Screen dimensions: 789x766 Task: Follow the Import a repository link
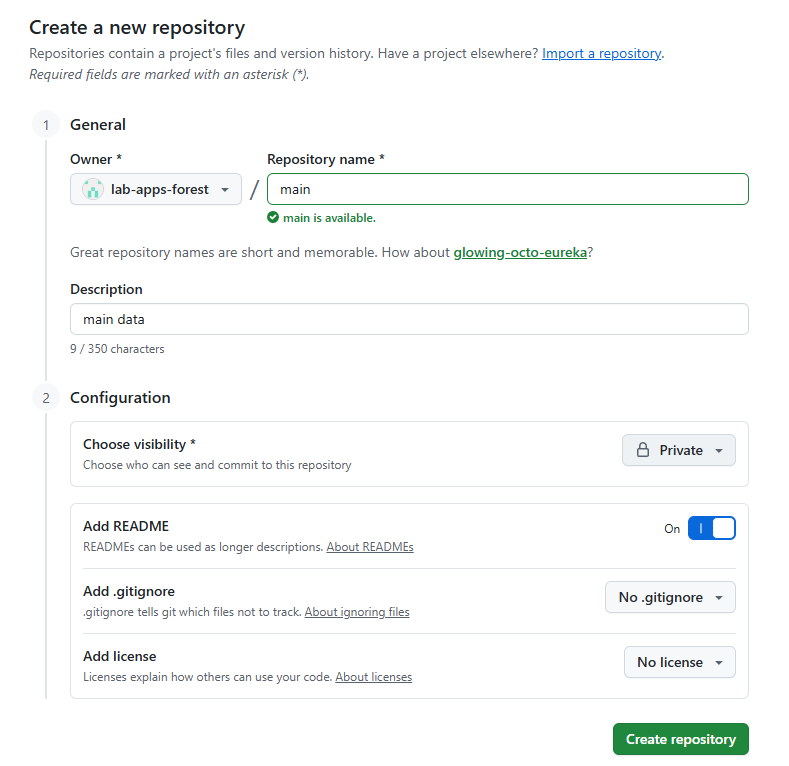point(601,53)
